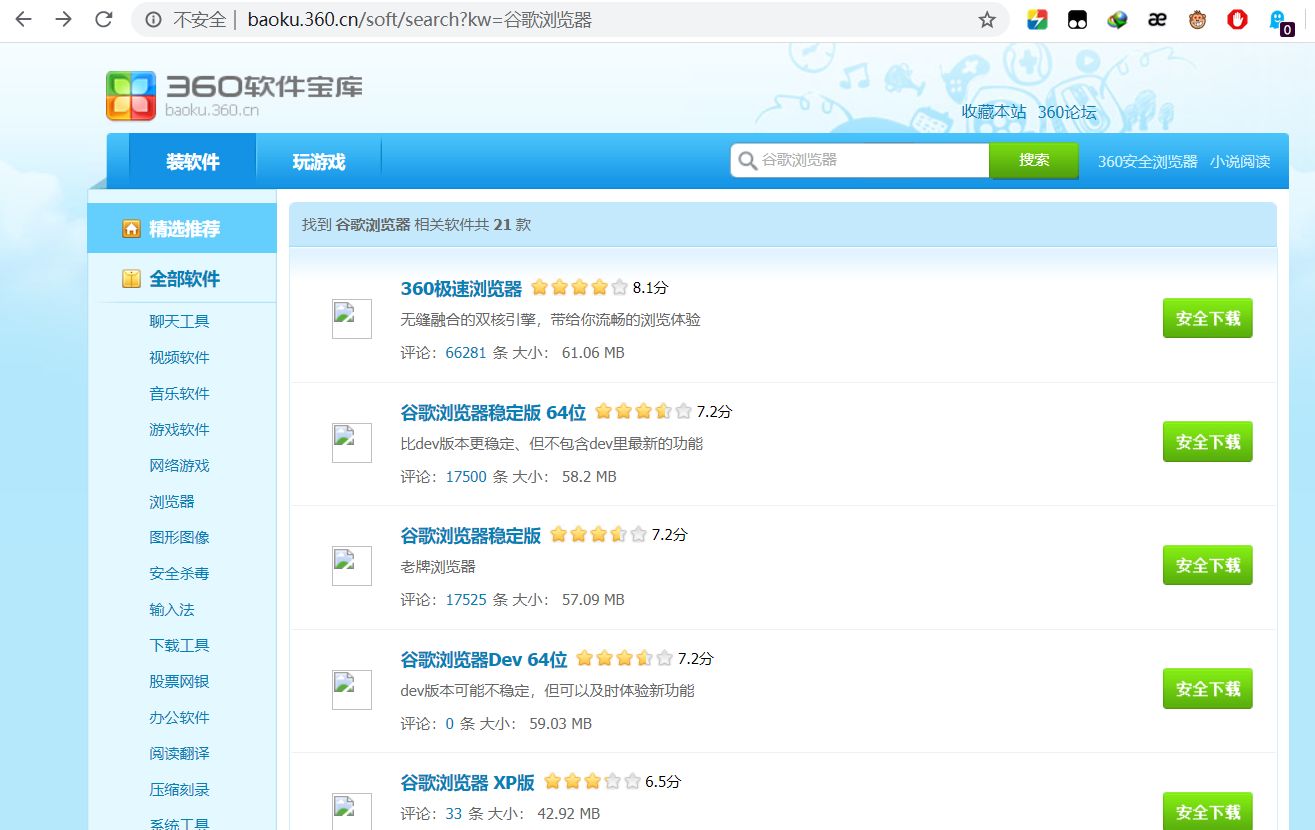The image size is (1315, 830).
Task: Go forward with the browser forward arrow
Action: click(x=64, y=20)
